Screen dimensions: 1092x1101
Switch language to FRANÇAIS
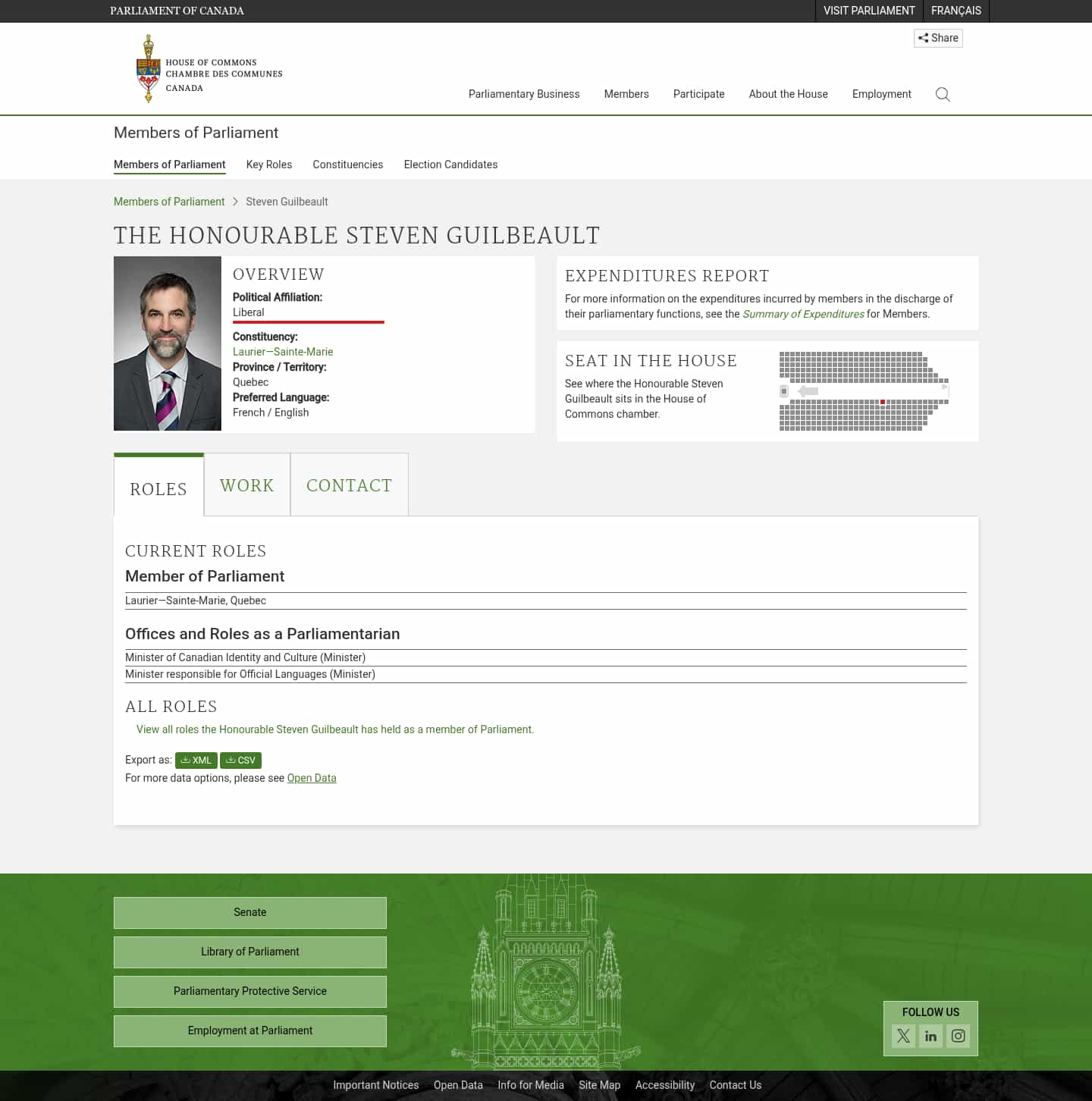click(x=955, y=11)
